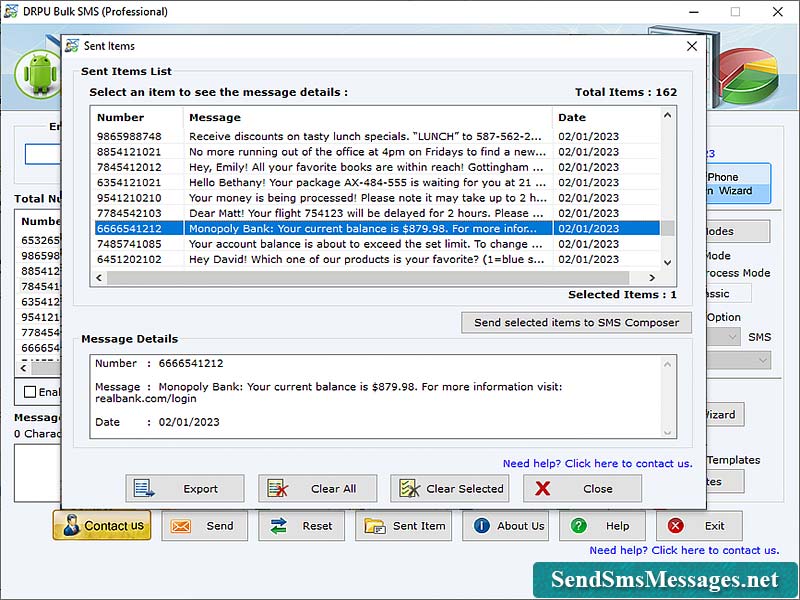800x600 pixels.
Task: Close the Sent Items dialog with X
Action: (x=692, y=46)
